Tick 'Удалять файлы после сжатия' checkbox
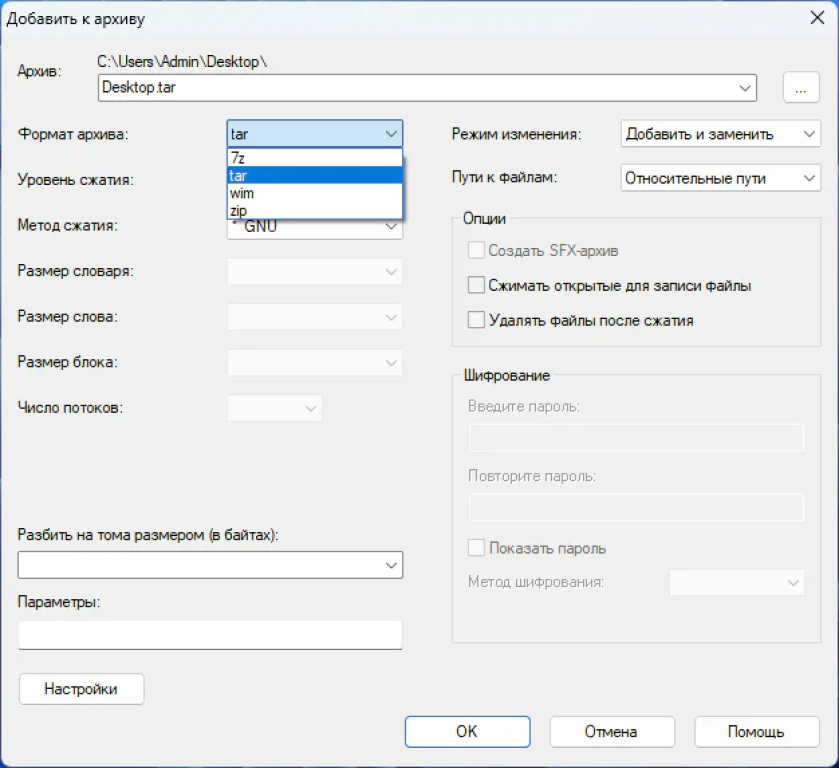The height and width of the screenshot is (768, 839). (x=477, y=321)
